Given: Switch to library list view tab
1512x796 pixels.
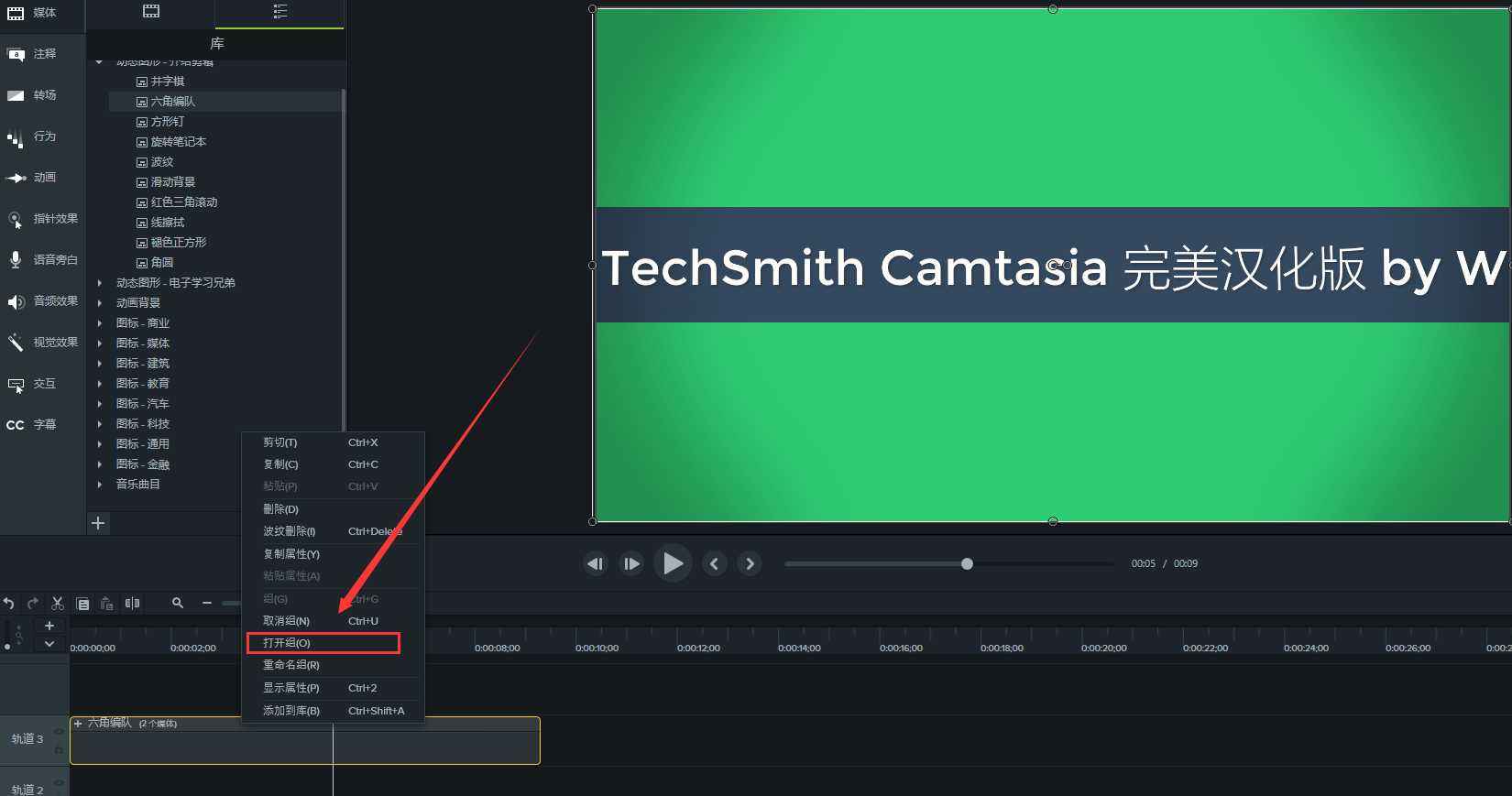Looking at the screenshot, I should click(x=279, y=12).
